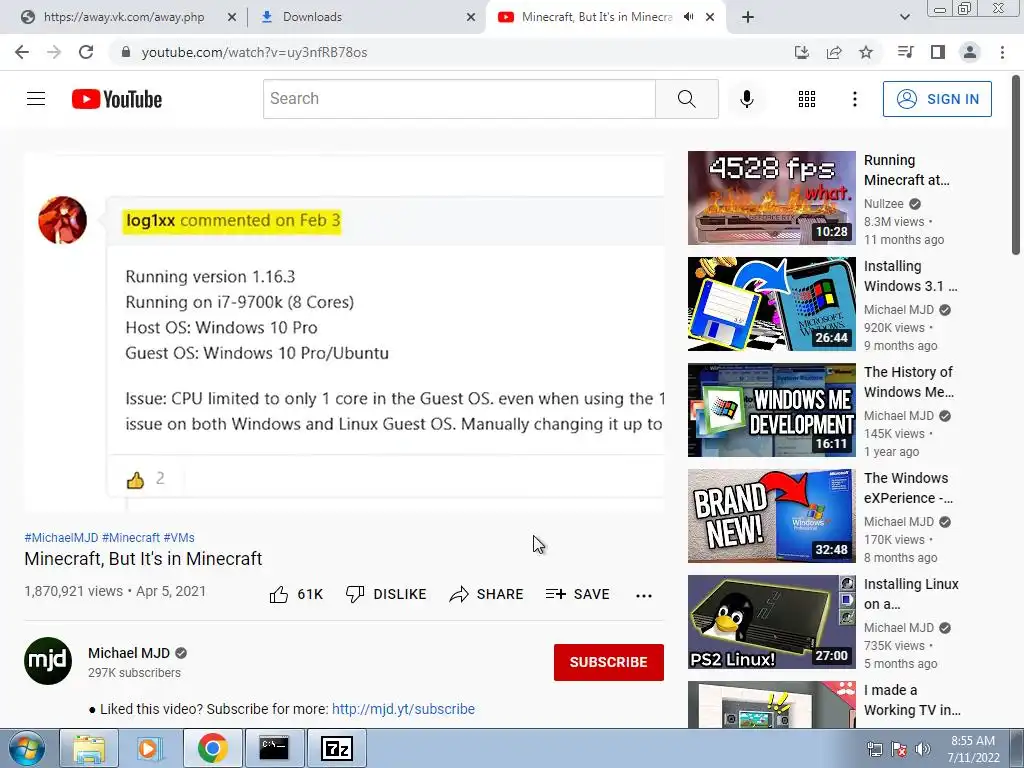Screen dimensions: 1024x768
Task: Open the media player taskbar icon
Action: [x=150, y=748]
